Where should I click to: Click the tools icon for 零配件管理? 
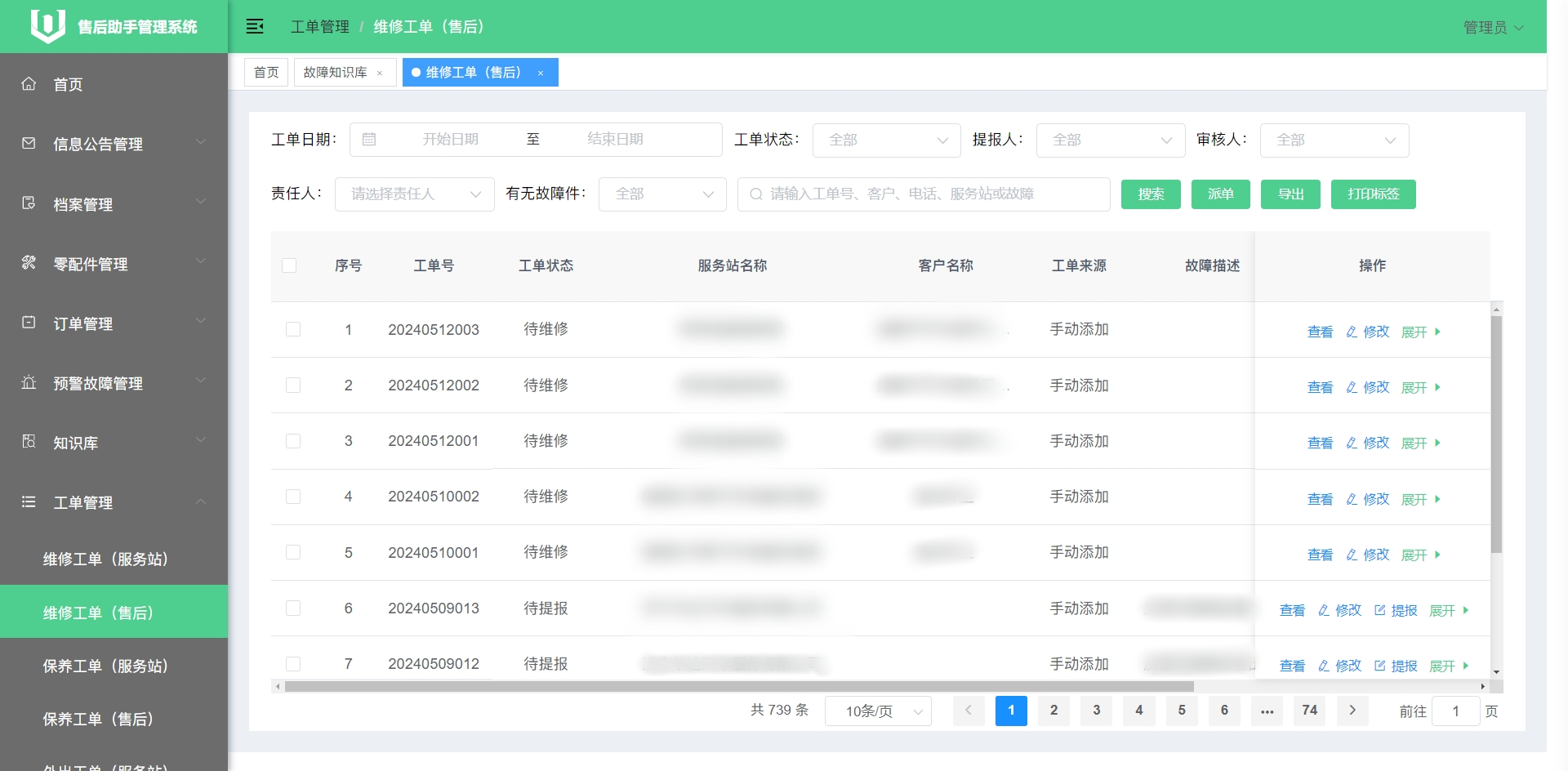point(29,263)
